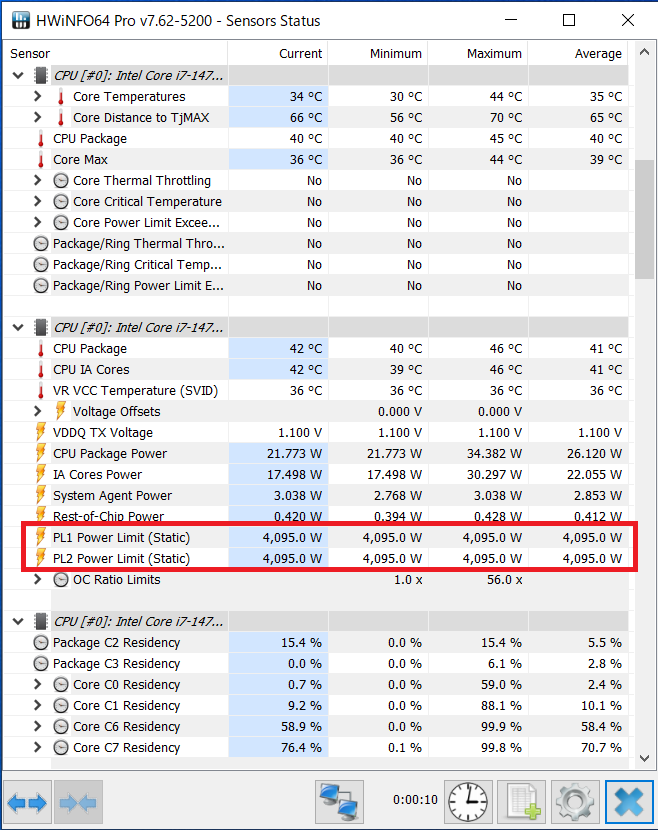Close sensors with the blue X button
Image resolution: width=658 pixels, height=830 pixels.
point(629,803)
